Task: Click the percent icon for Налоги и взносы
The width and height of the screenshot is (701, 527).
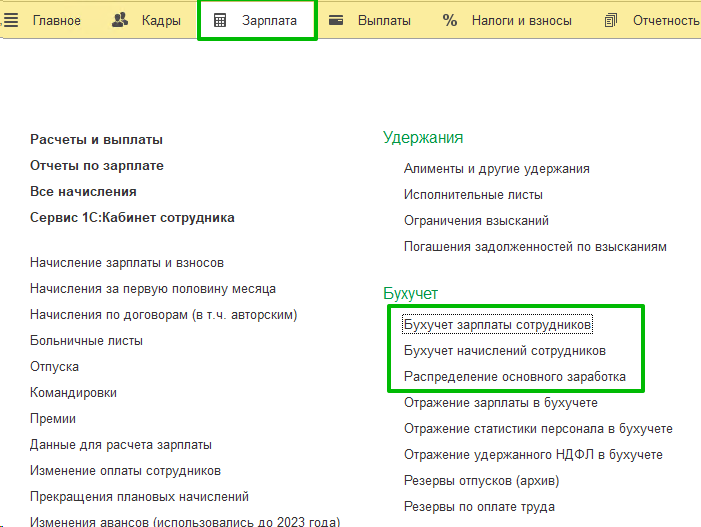Action: 450,20
